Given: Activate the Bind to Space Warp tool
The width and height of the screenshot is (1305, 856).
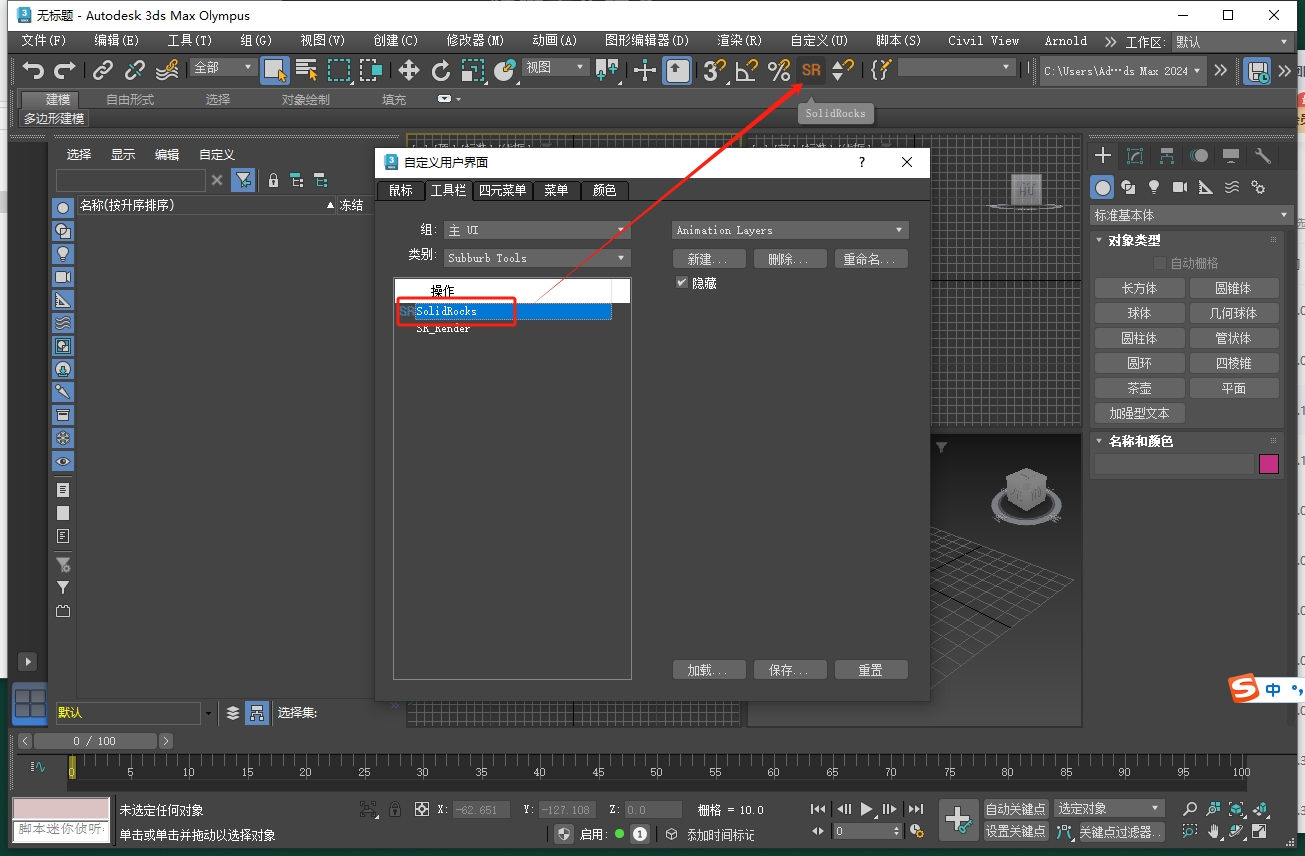Looking at the screenshot, I should (x=167, y=70).
